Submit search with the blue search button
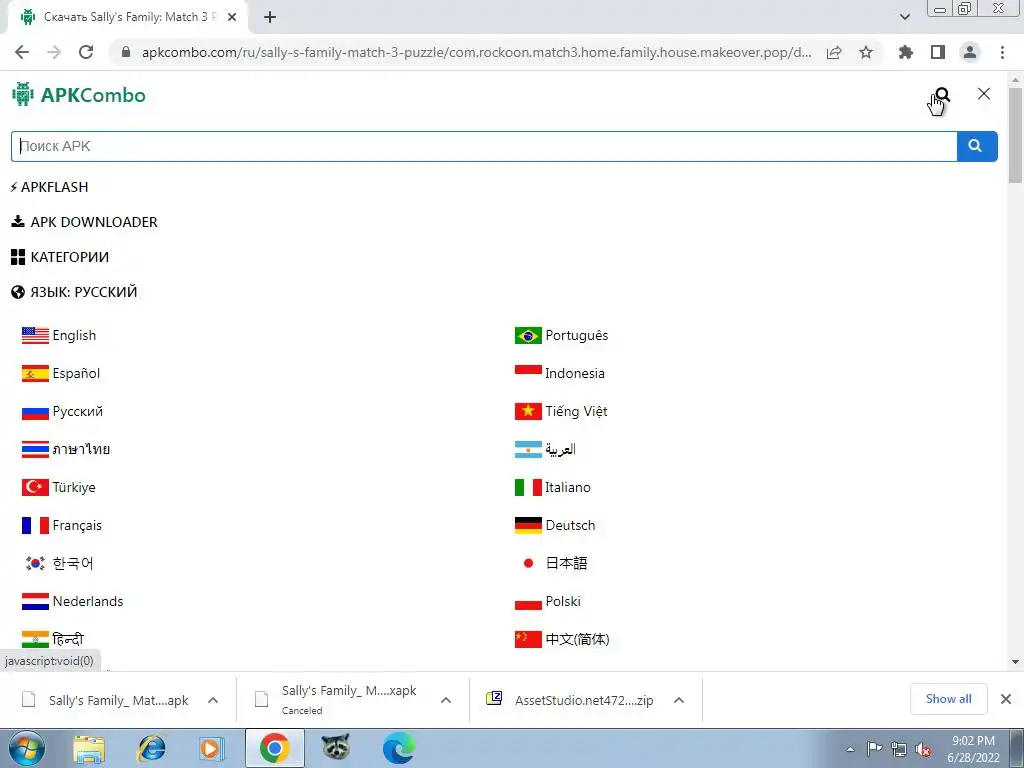 click(977, 146)
